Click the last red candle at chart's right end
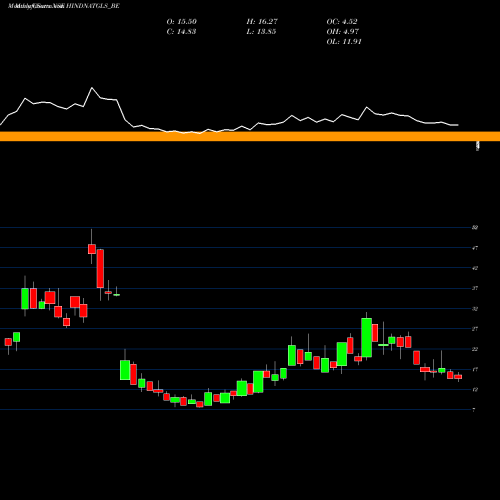 click(x=458, y=377)
